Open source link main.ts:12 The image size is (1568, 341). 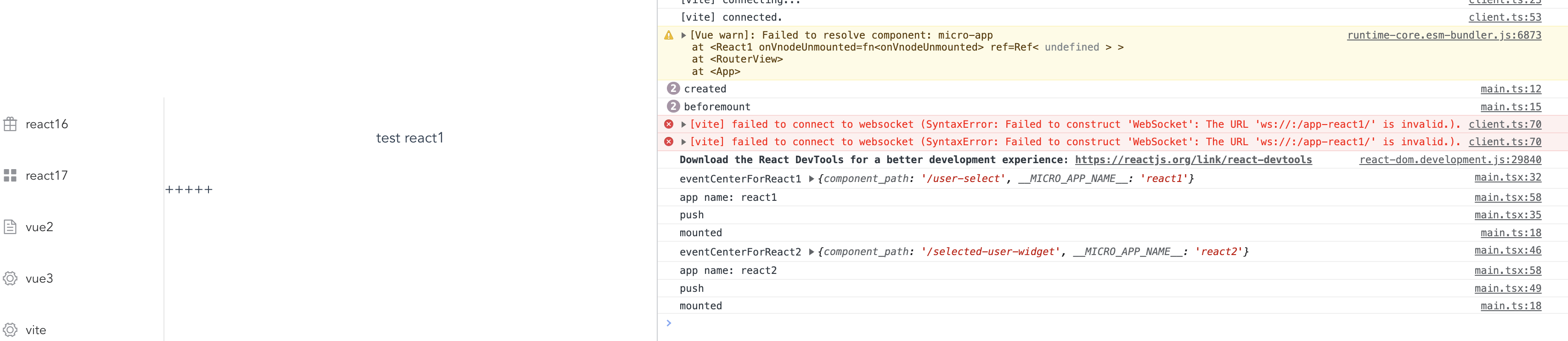[x=1511, y=89]
